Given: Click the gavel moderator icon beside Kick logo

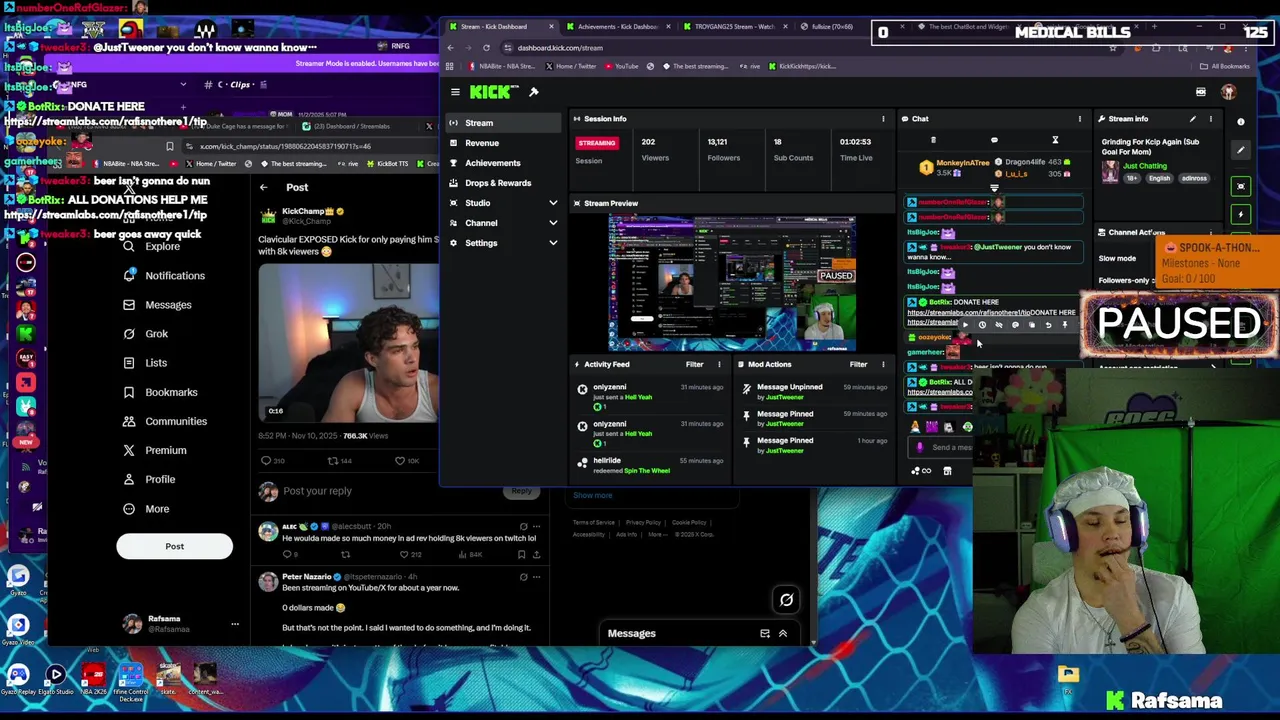Looking at the screenshot, I should point(534,92).
